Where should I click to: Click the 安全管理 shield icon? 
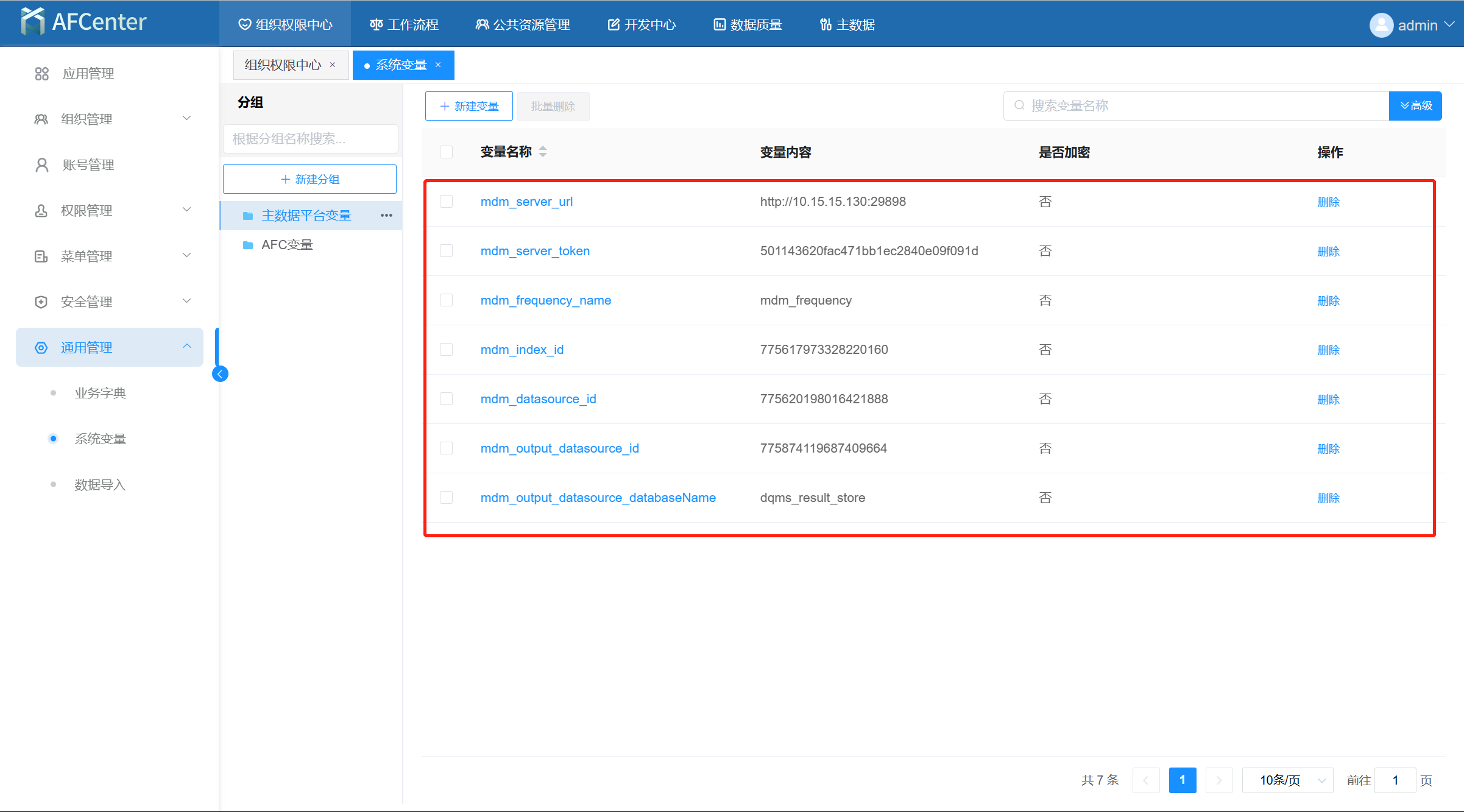click(x=41, y=302)
